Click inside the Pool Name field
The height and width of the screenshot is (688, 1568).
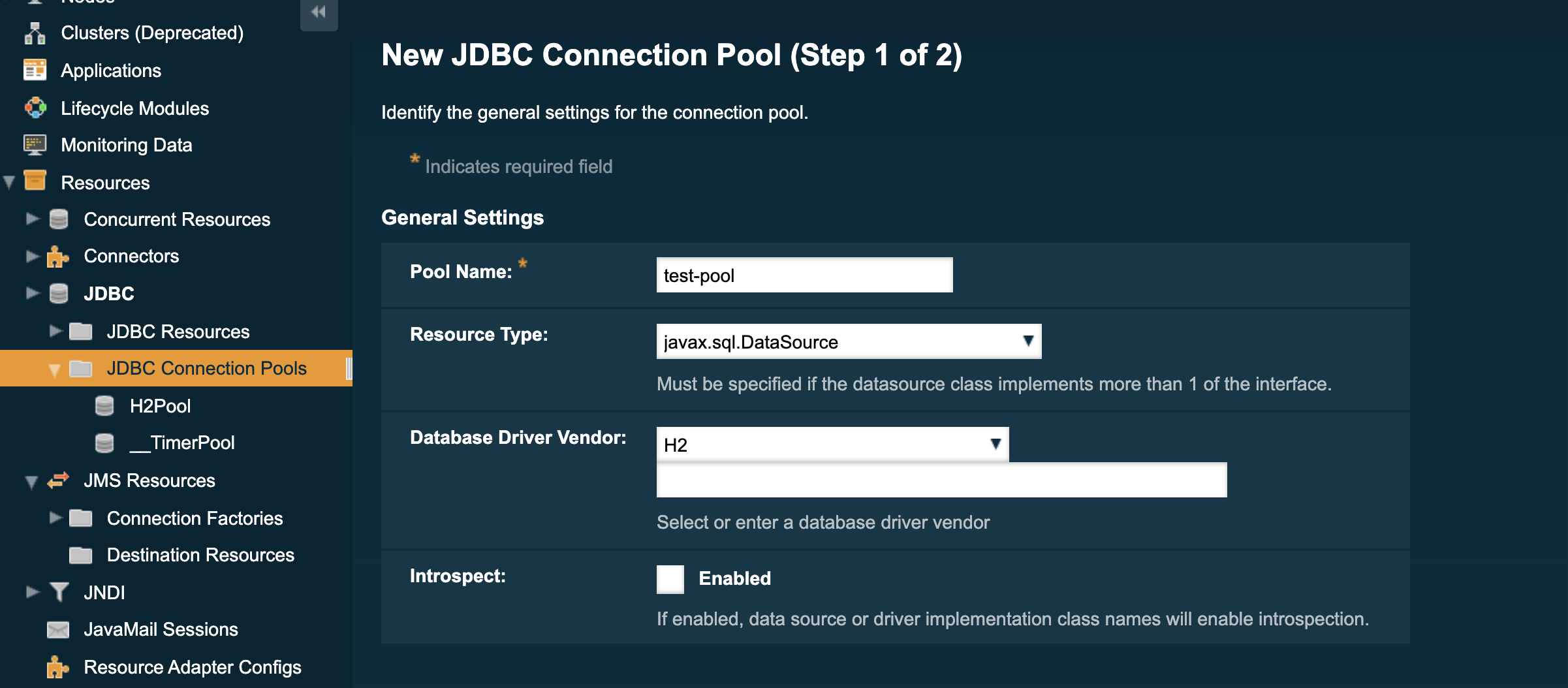804,275
